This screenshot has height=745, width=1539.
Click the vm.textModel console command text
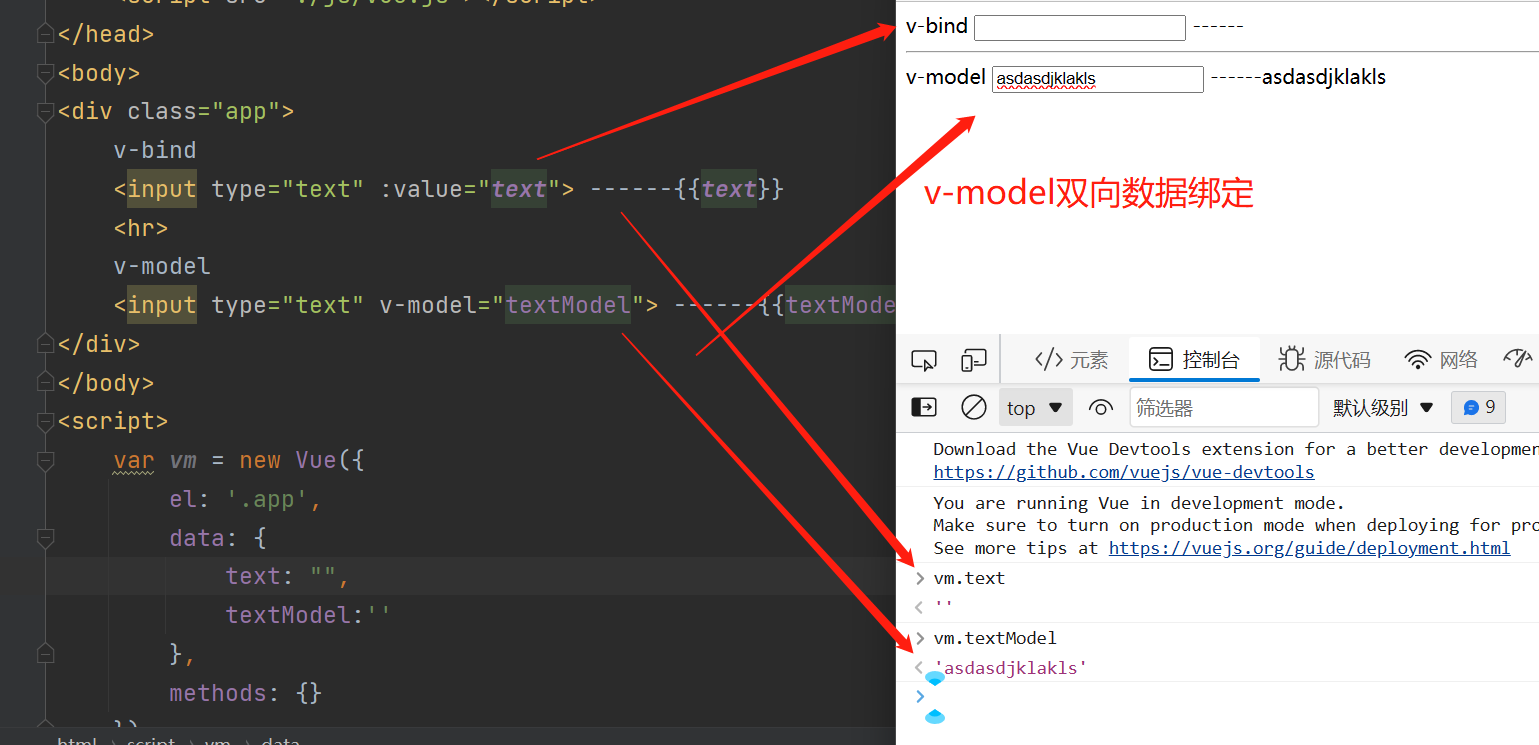pos(995,638)
